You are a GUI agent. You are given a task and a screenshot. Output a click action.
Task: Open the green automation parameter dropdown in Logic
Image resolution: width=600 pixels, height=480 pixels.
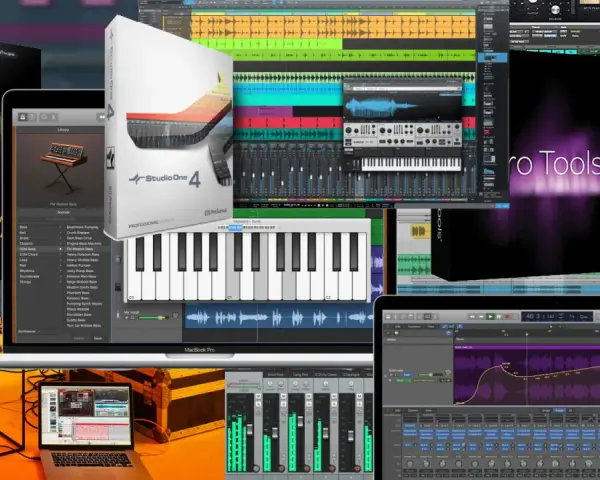click(x=403, y=380)
